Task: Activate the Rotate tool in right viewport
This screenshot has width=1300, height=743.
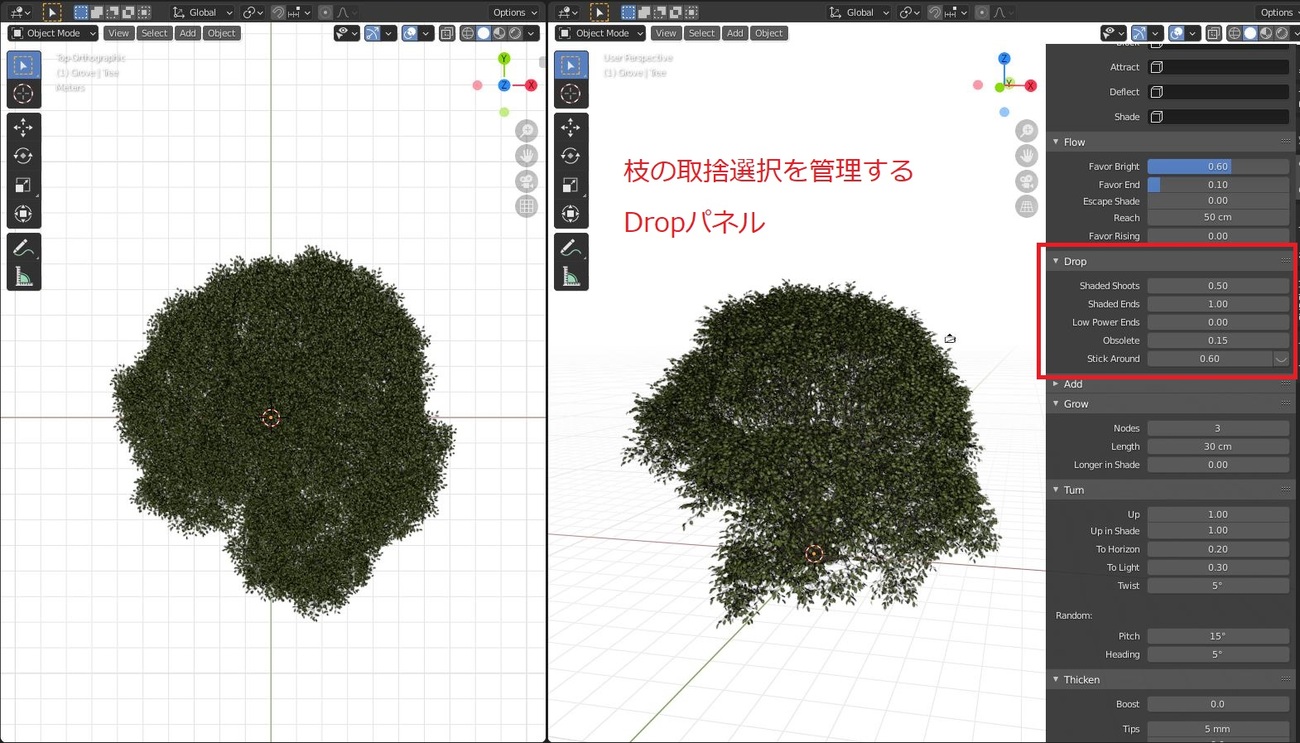Action: click(x=570, y=156)
